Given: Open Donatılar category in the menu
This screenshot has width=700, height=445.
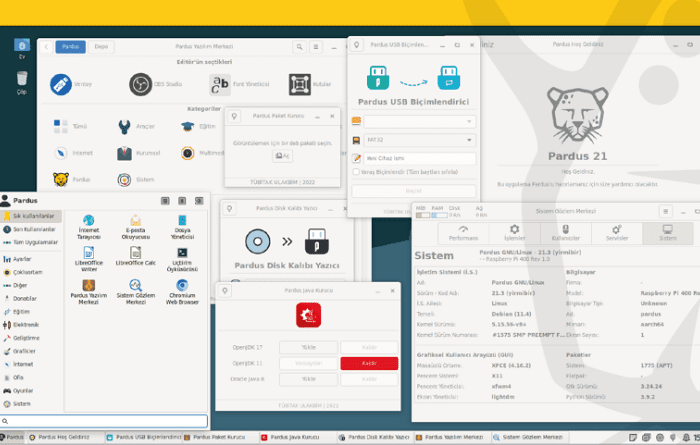Looking at the screenshot, I should pos(31,299).
